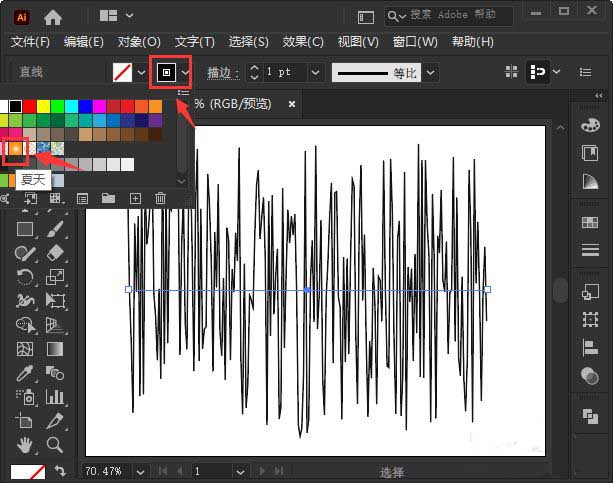Create a new color group folder
Screen dimensions: 613x483
(x=108, y=198)
